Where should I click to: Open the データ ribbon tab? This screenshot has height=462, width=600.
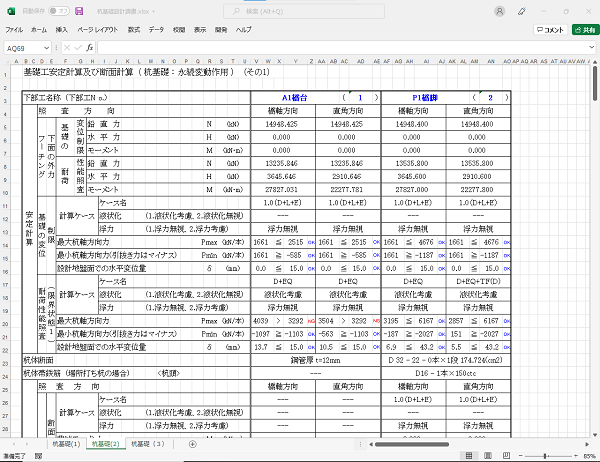[156, 29]
